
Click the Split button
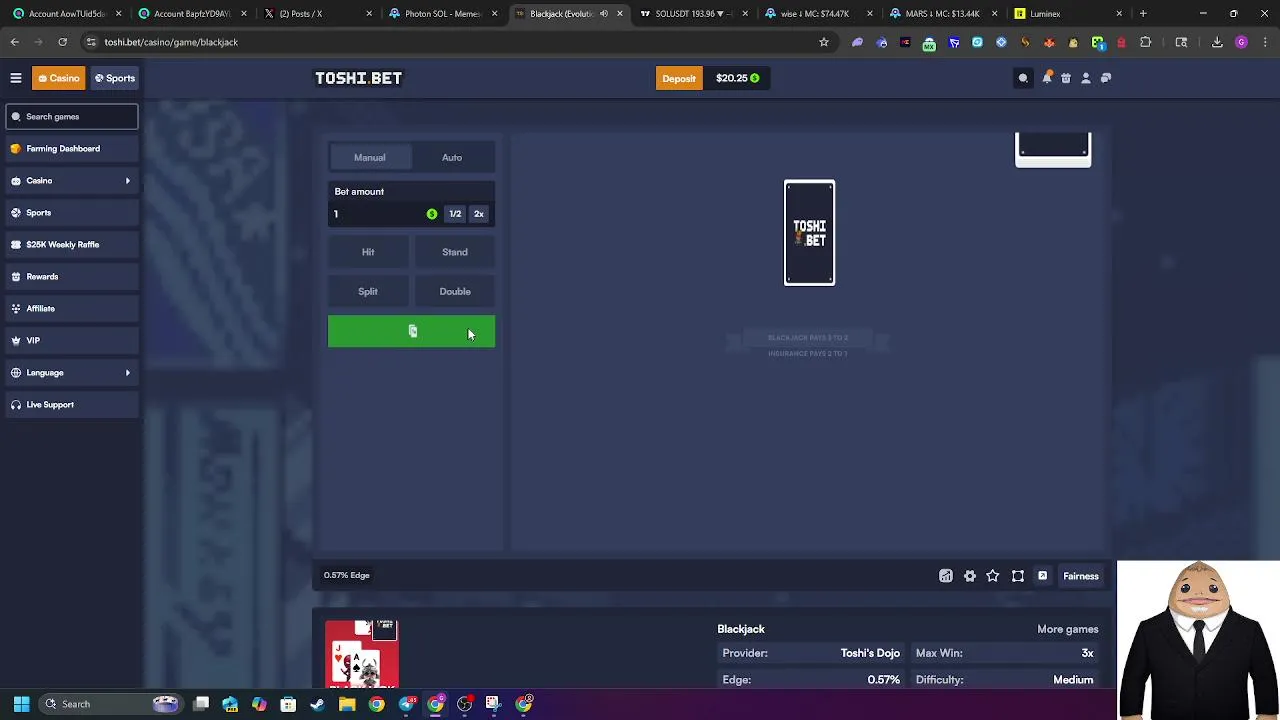(x=368, y=292)
